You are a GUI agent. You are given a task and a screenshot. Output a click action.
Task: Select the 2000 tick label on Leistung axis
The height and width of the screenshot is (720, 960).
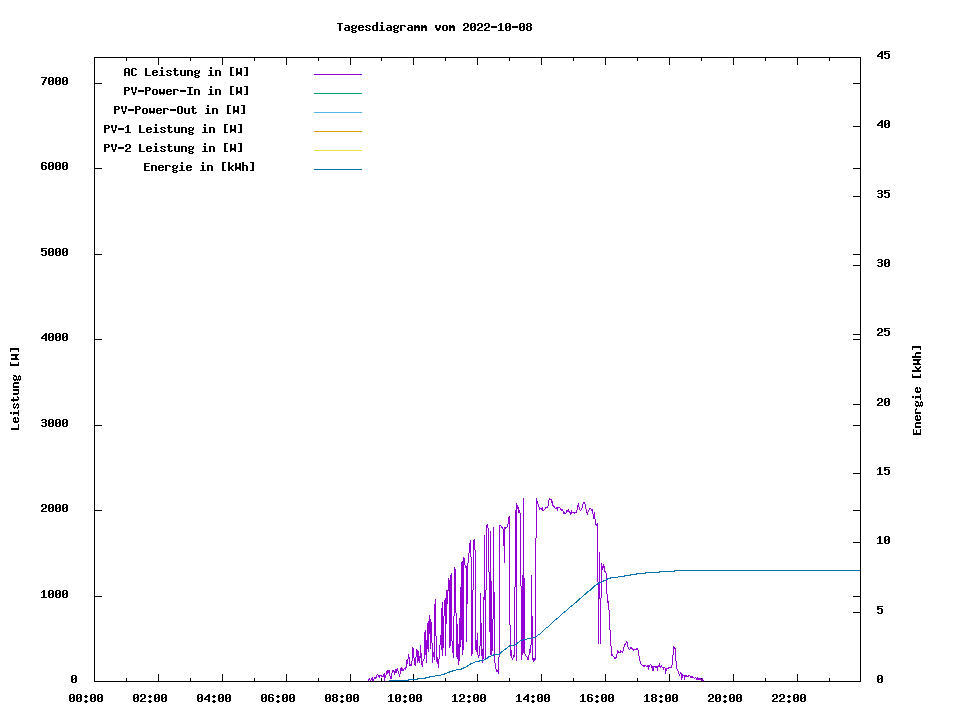coord(54,509)
